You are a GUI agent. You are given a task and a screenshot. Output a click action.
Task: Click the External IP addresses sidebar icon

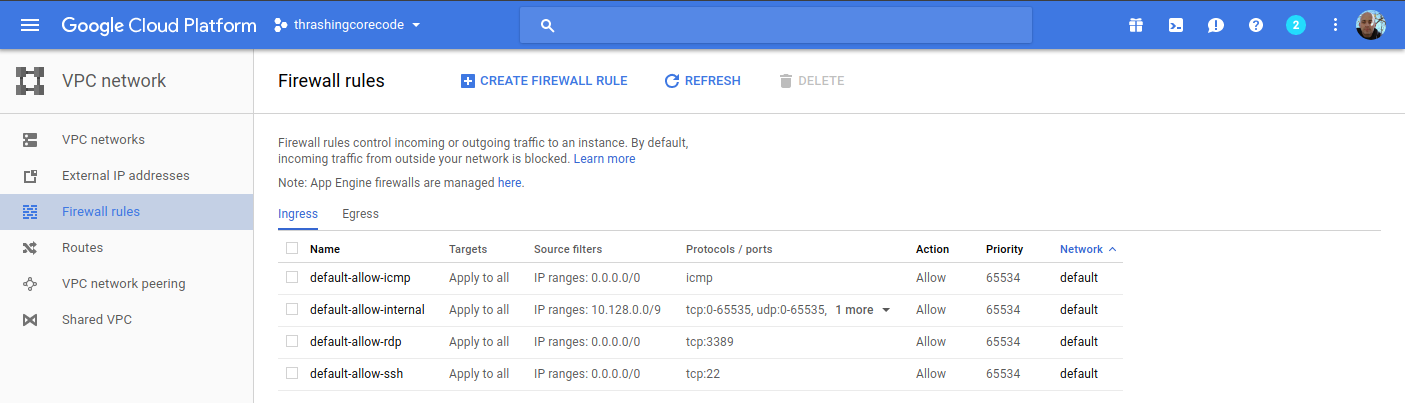(30, 176)
